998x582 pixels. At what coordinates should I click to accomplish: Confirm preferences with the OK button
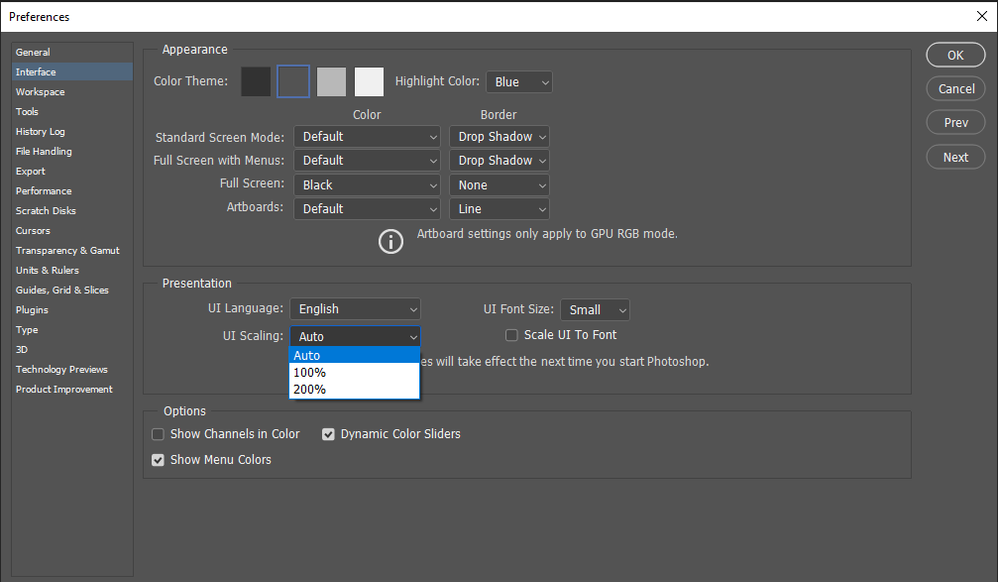pyautogui.click(x=955, y=55)
